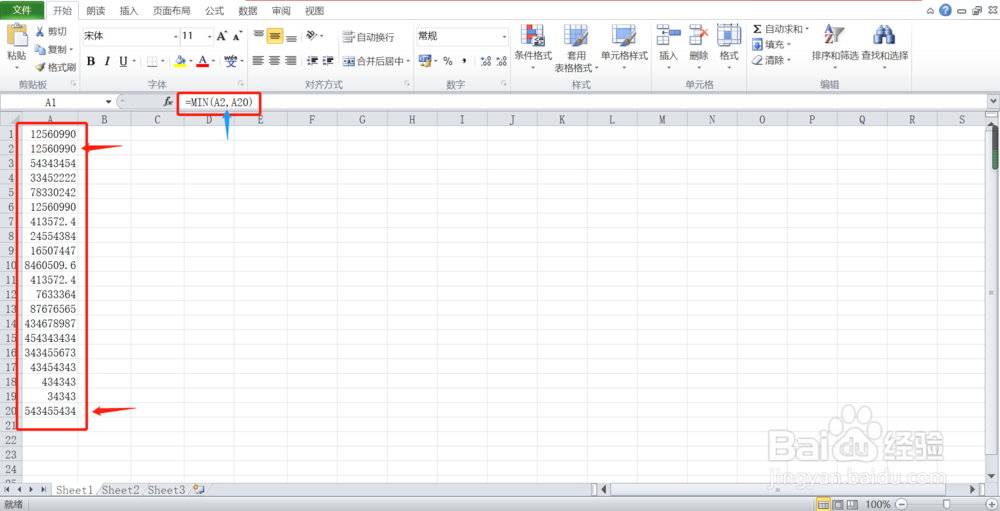This screenshot has width=1000, height=511.
Task: Open the Conditional Formatting (条件格式) dropdown
Action: [x=533, y=47]
